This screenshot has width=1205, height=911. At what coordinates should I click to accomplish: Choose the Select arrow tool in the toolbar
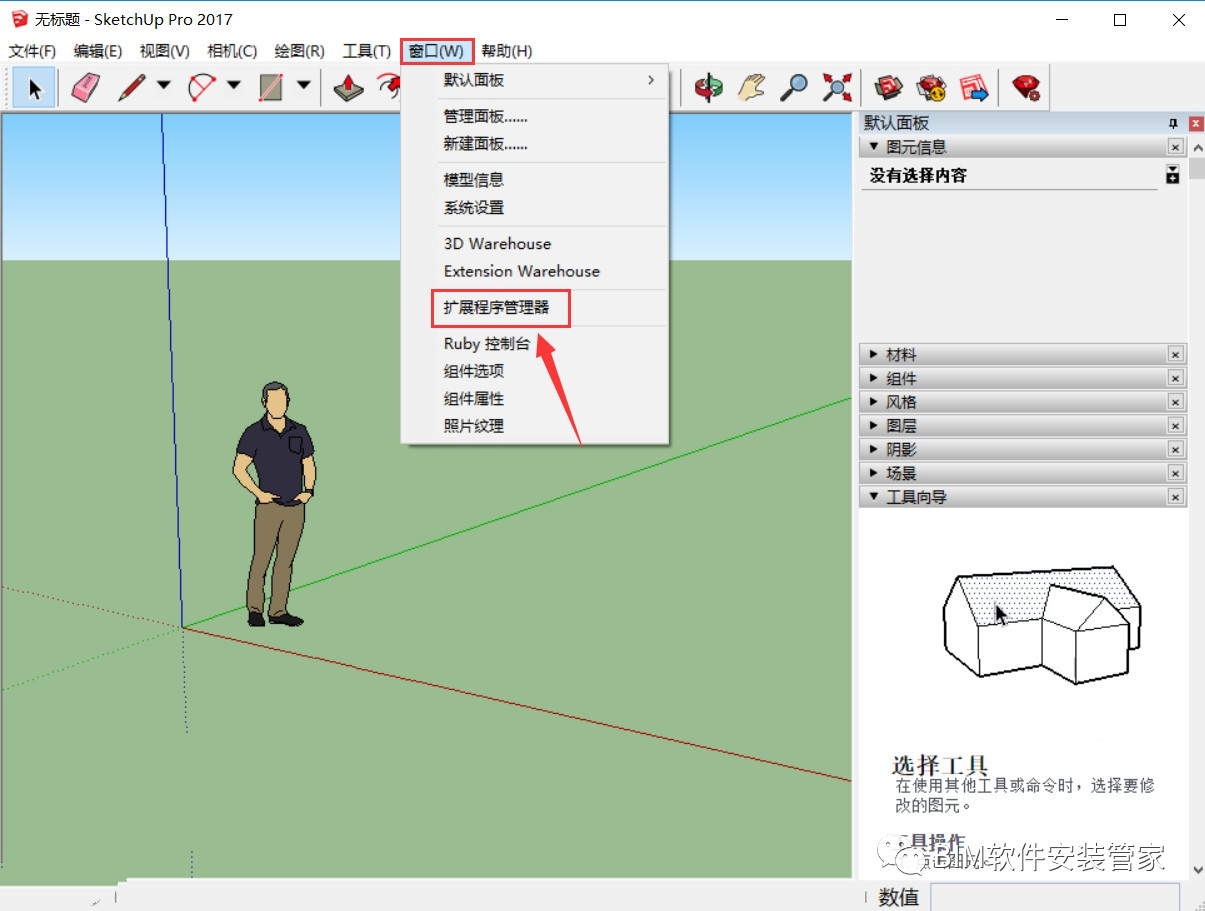(x=34, y=88)
